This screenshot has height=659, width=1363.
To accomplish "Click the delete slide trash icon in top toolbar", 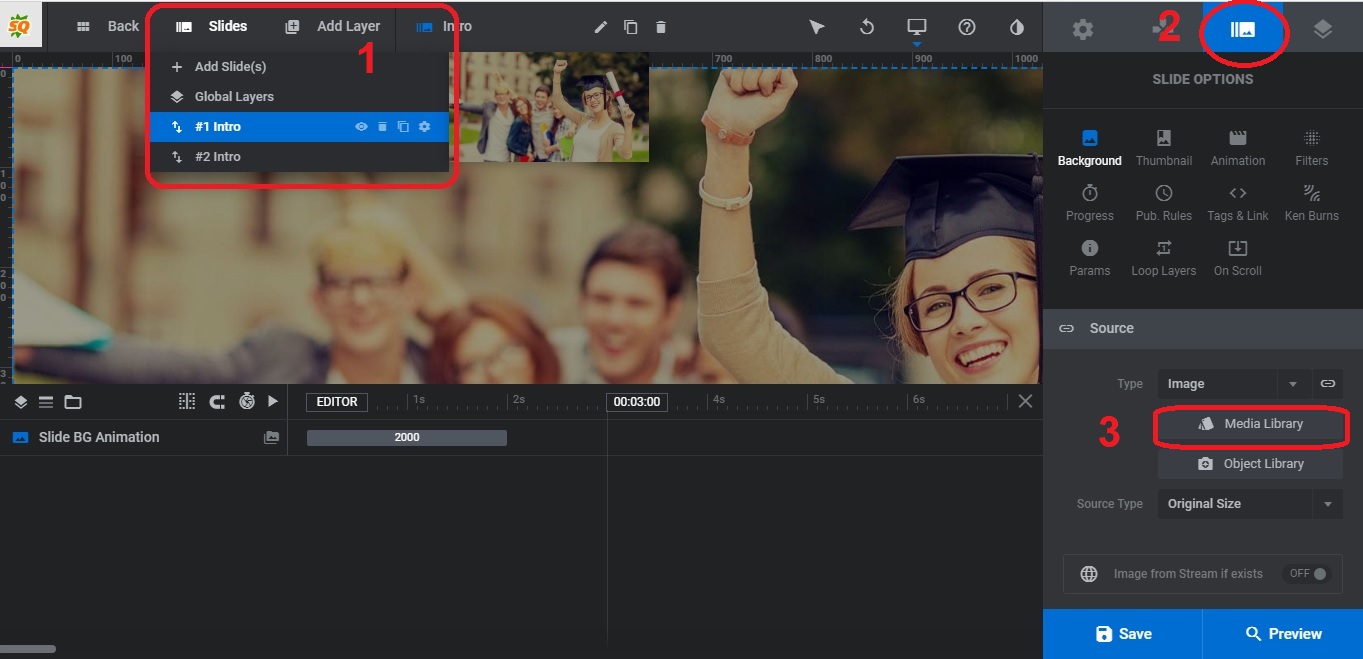I will tap(661, 27).
